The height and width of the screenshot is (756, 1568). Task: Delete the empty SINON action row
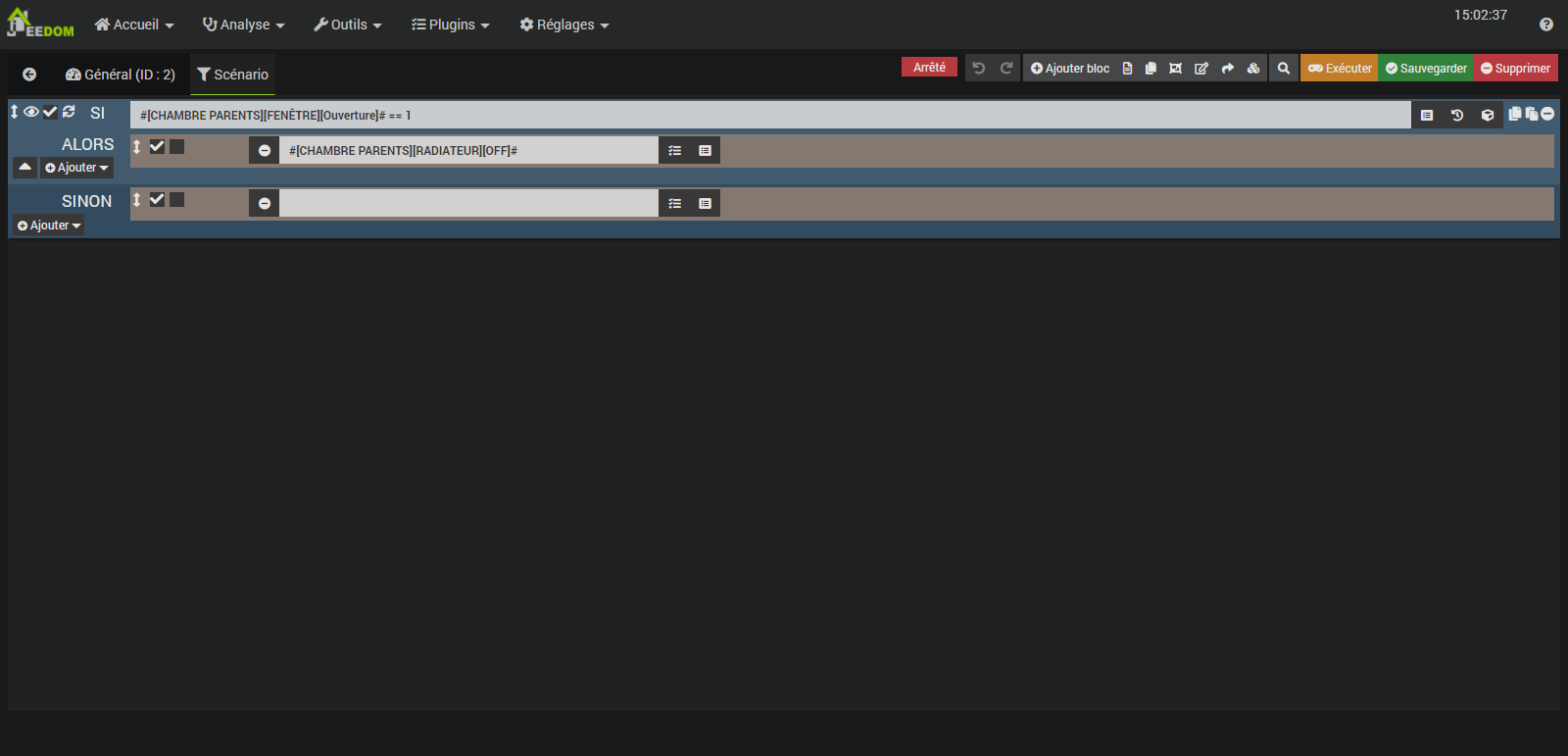click(265, 203)
